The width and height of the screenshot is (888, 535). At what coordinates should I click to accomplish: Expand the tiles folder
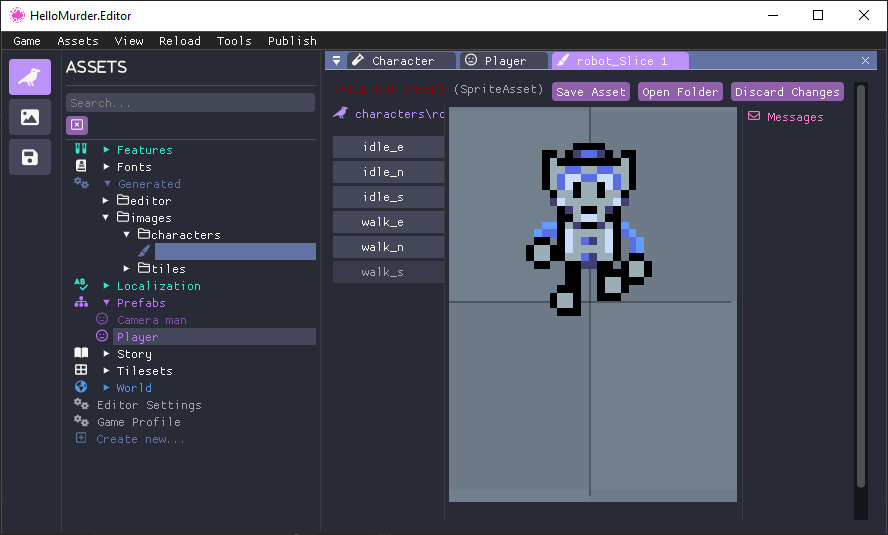[127, 269]
